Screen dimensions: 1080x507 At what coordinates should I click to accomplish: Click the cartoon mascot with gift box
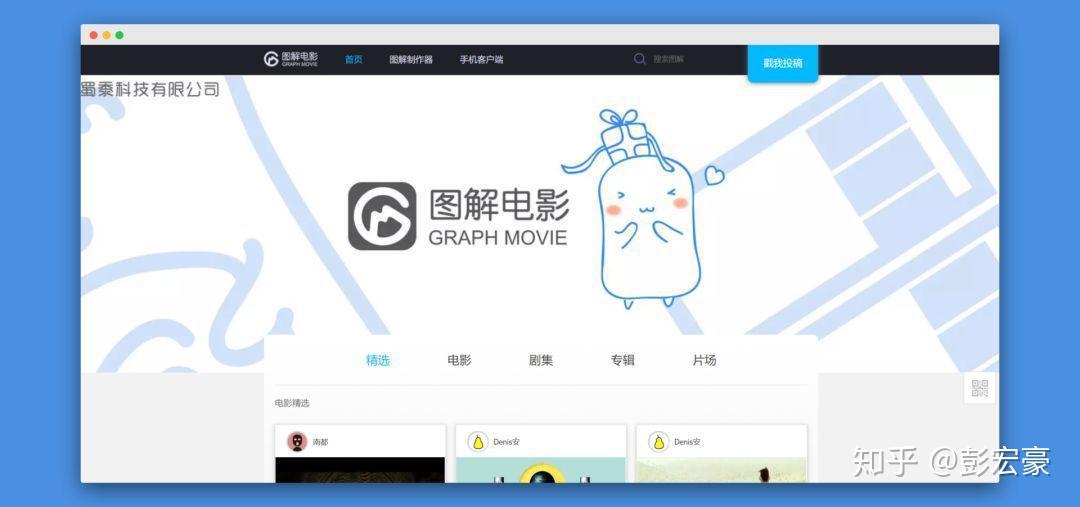644,208
